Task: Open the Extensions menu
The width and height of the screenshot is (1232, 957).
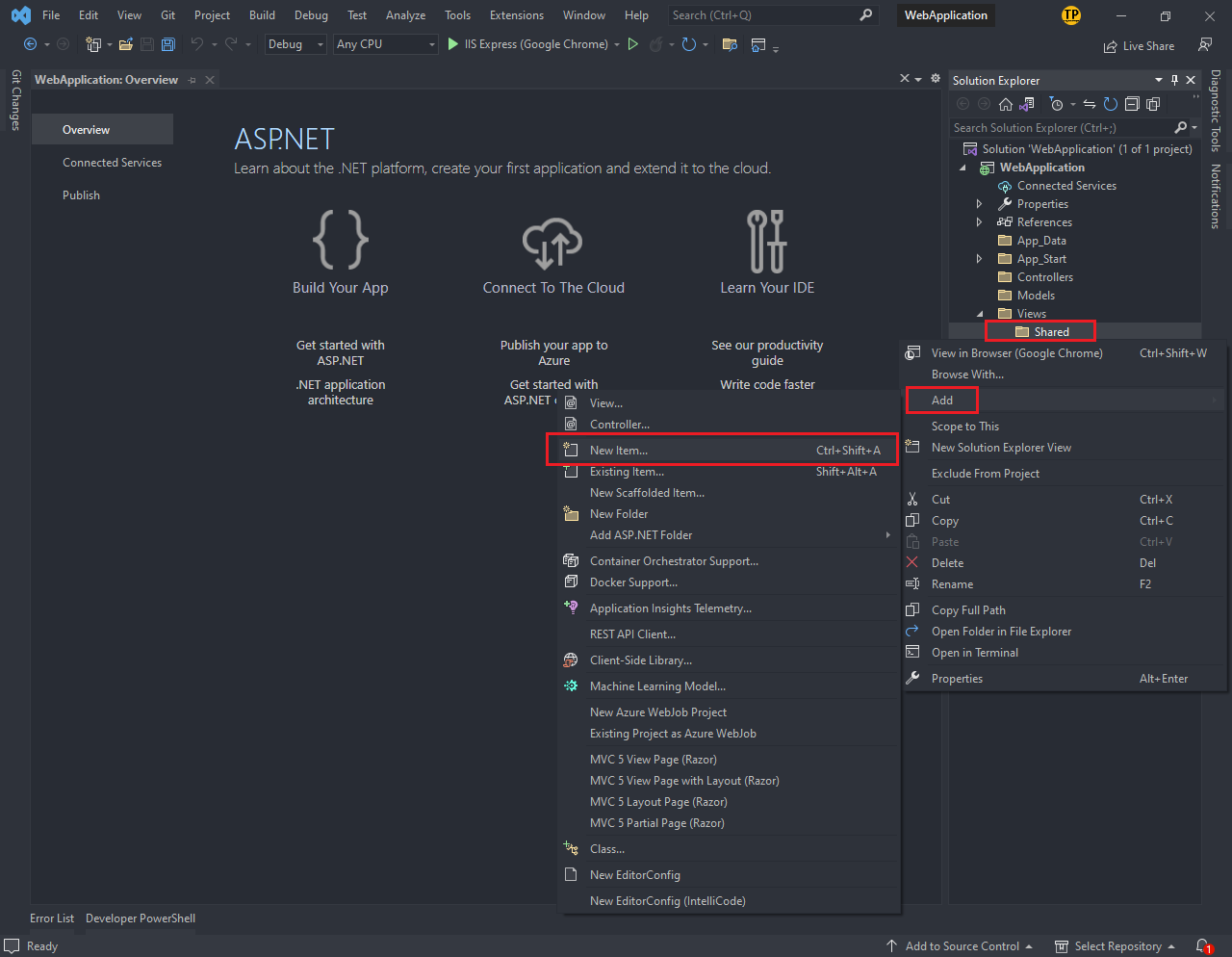Action: point(517,15)
